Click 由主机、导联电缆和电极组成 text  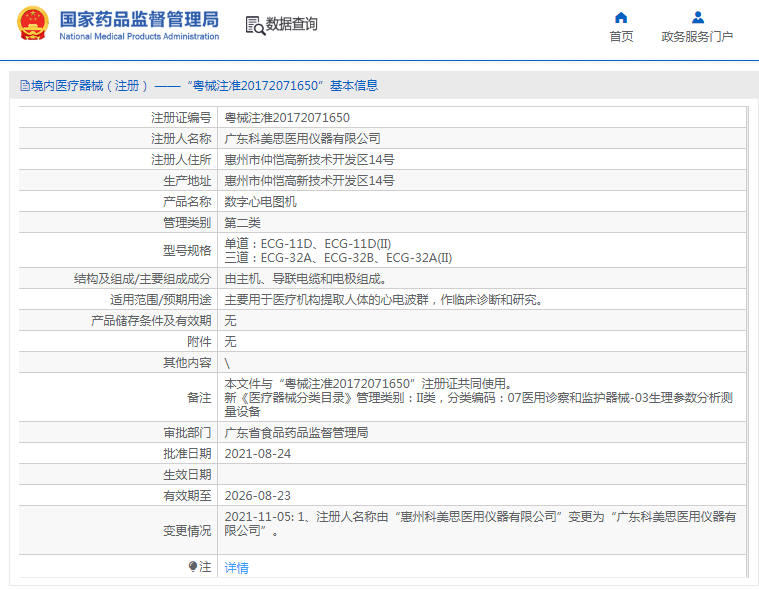305,279
